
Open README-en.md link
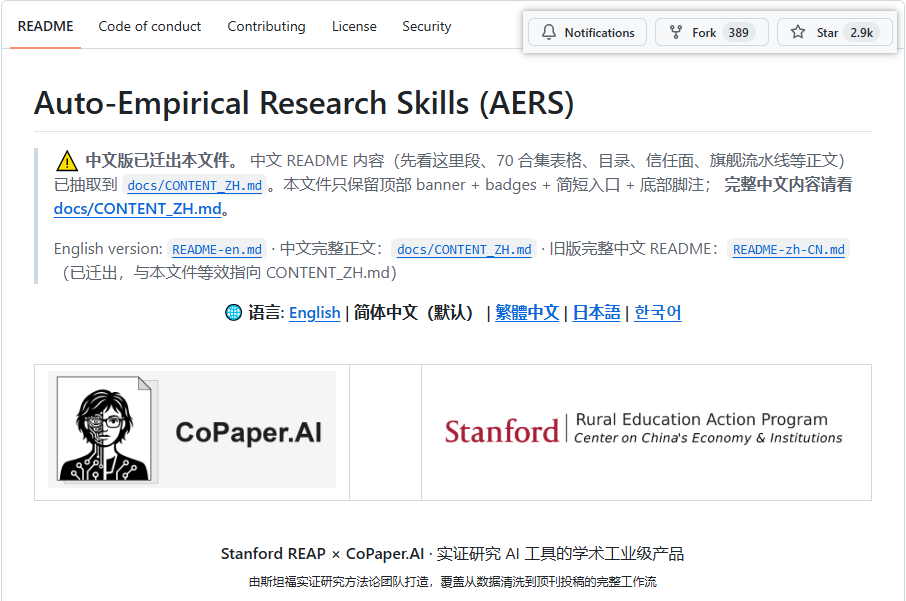coord(217,250)
